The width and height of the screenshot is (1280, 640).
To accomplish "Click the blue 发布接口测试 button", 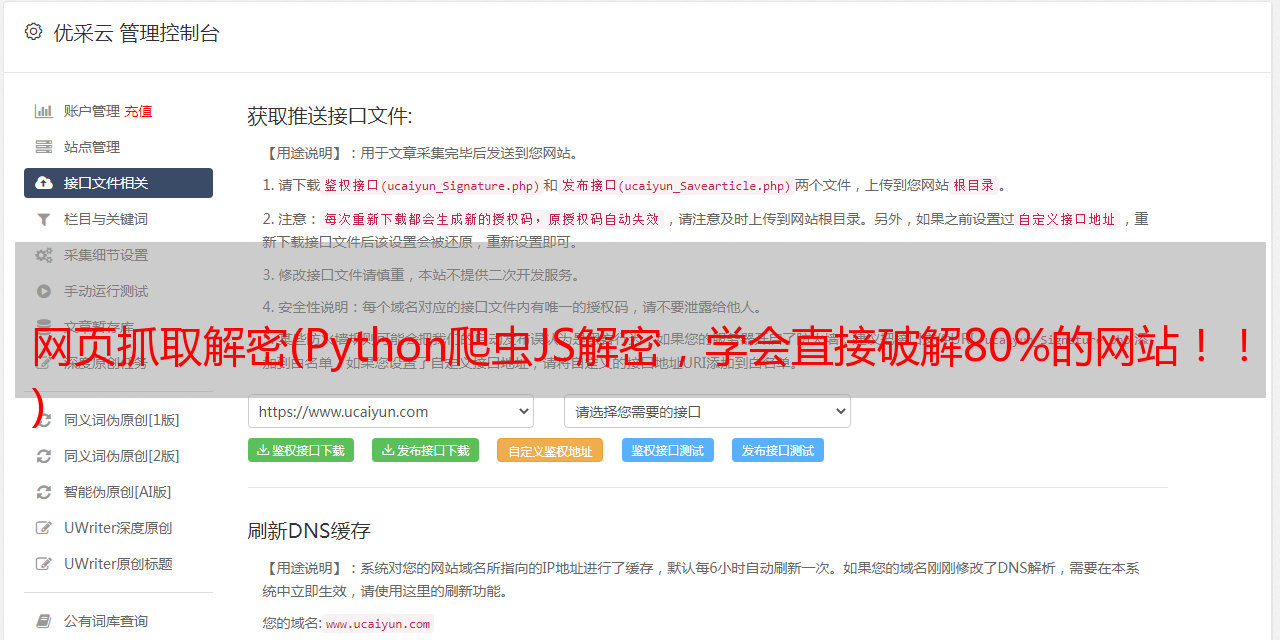I will [778, 450].
